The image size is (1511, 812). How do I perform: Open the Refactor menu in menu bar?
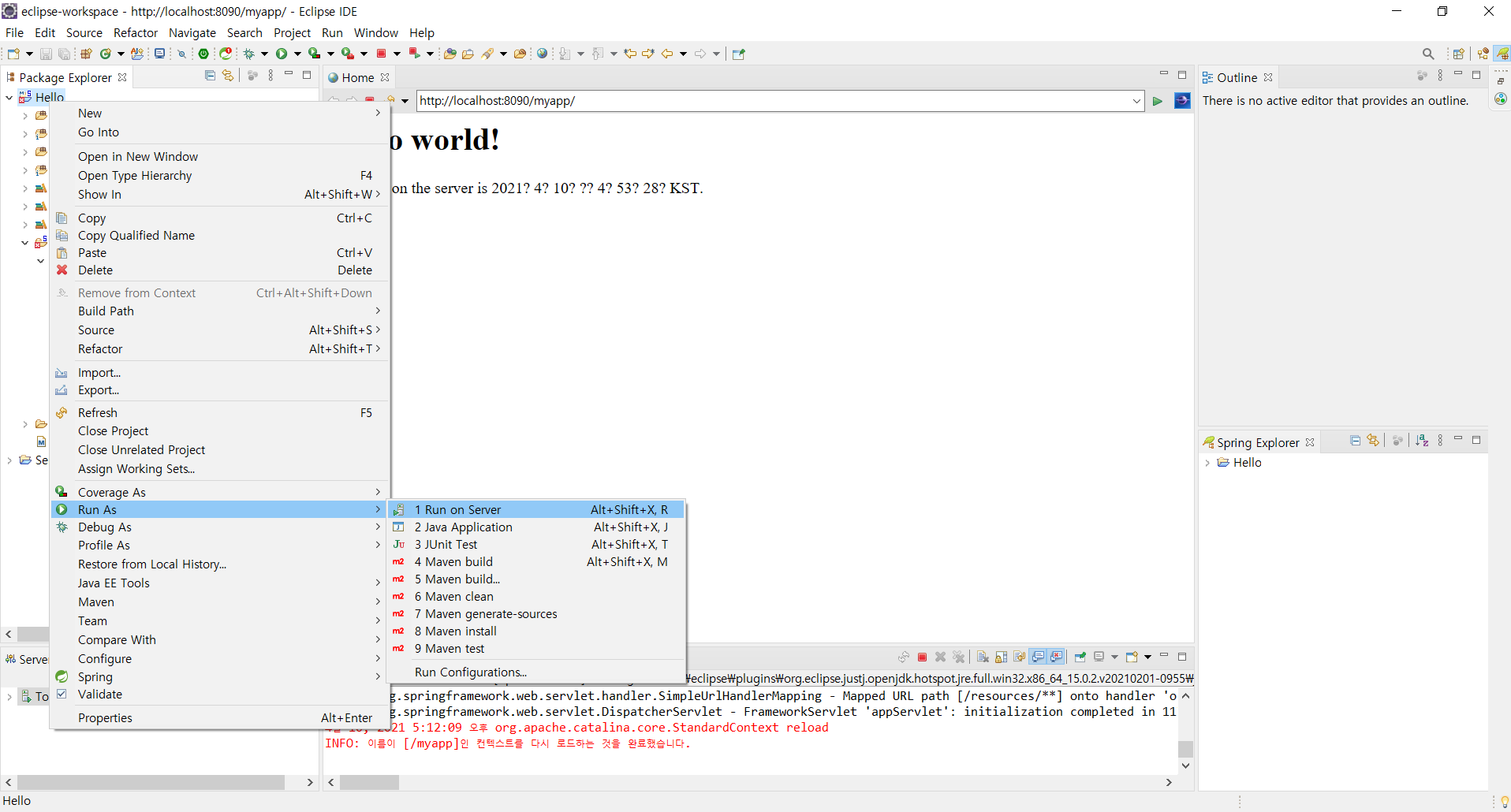136,32
